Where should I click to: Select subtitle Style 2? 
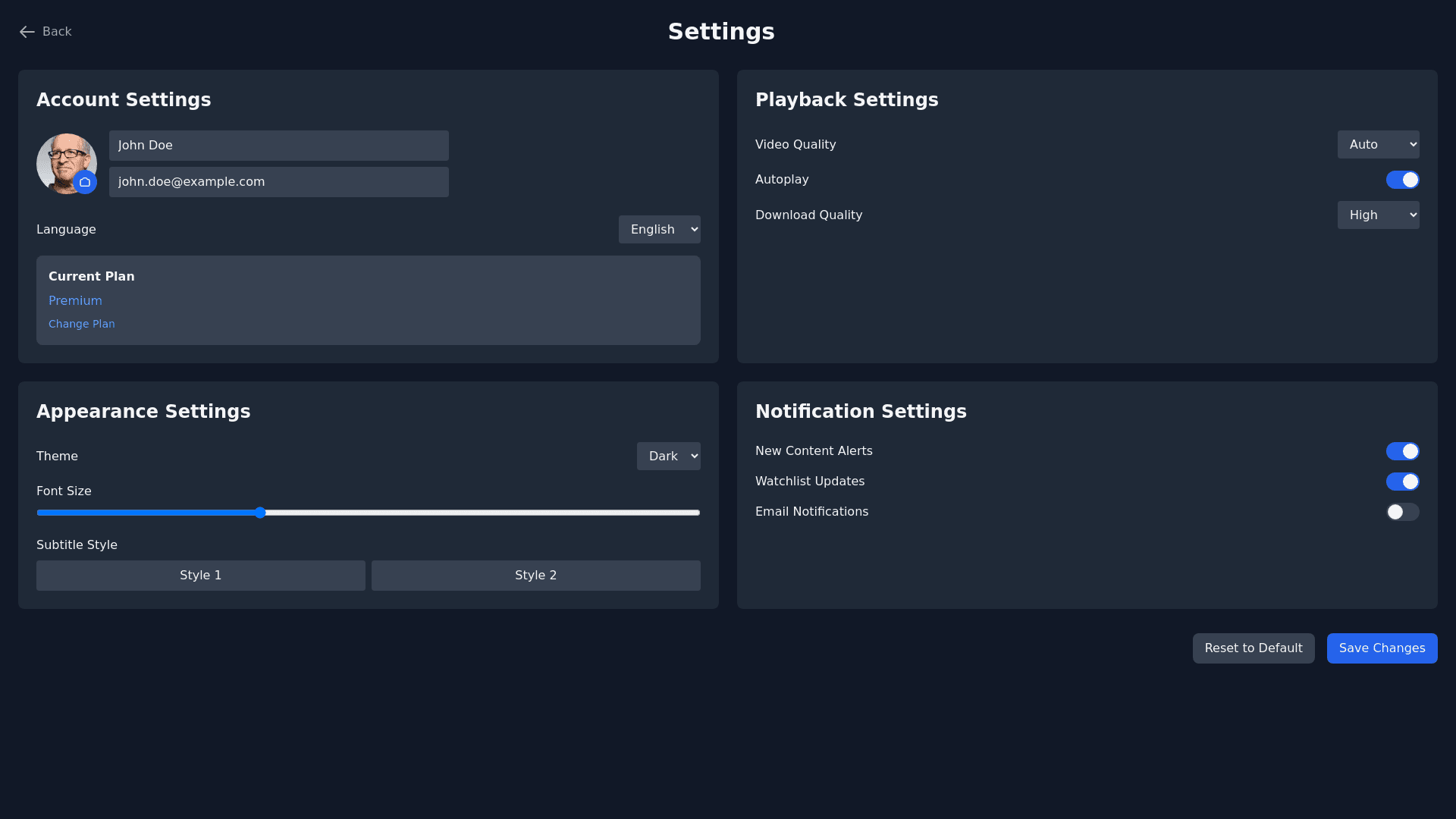535,576
